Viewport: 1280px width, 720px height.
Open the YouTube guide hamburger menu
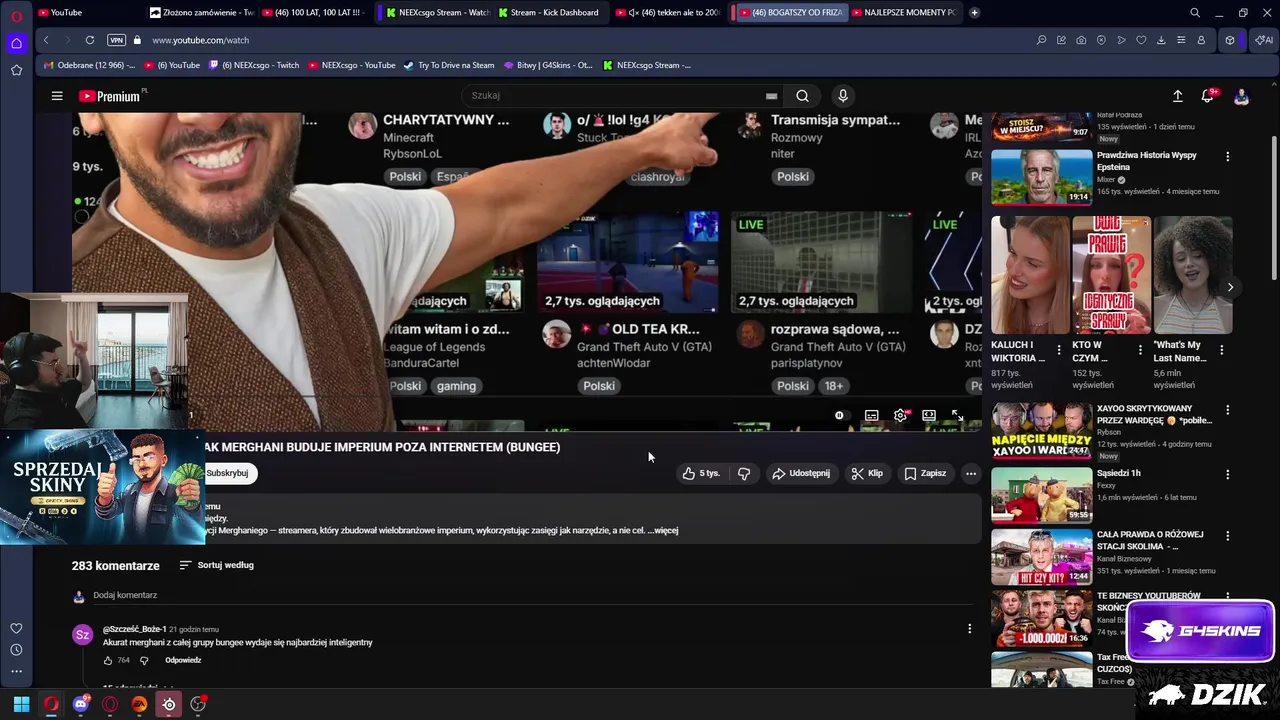tap(57, 96)
